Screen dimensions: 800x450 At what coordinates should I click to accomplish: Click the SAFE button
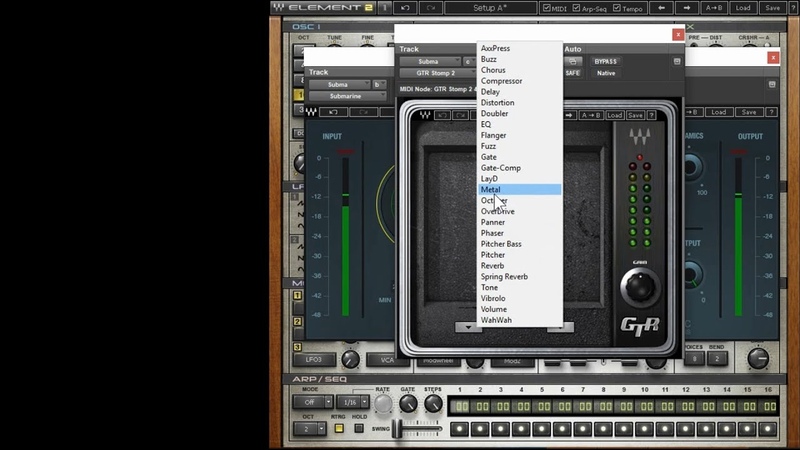pos(572,73)
